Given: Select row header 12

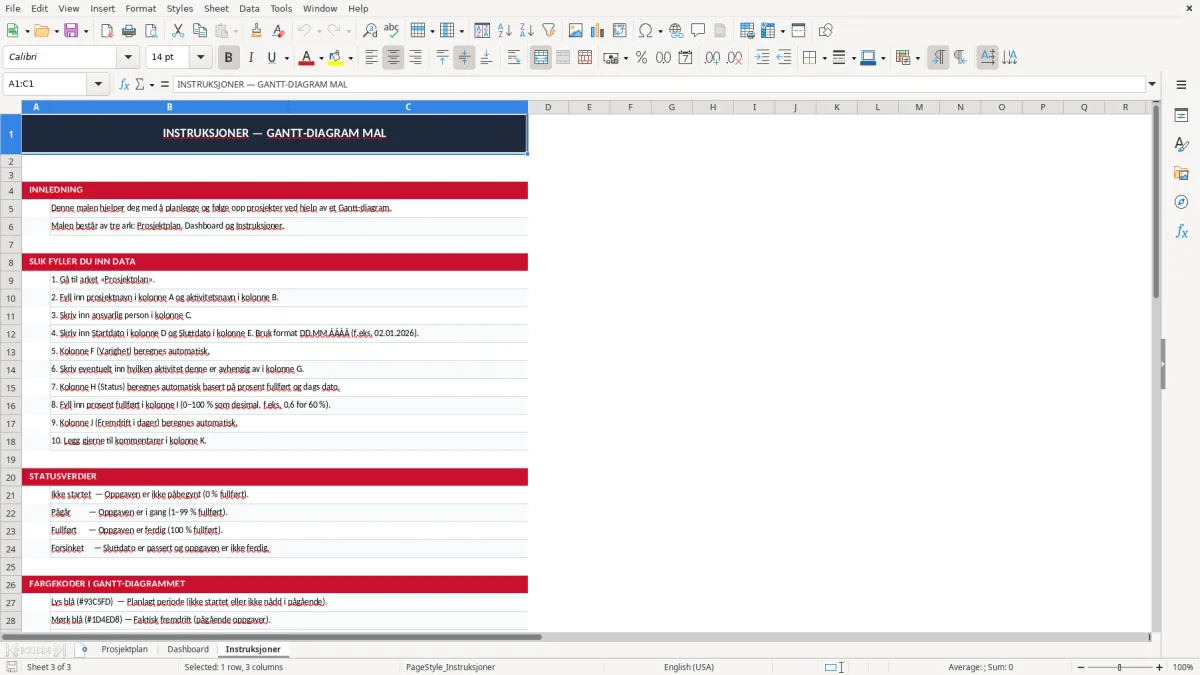Looking at the screenshot, I should (x=11, y=334).
